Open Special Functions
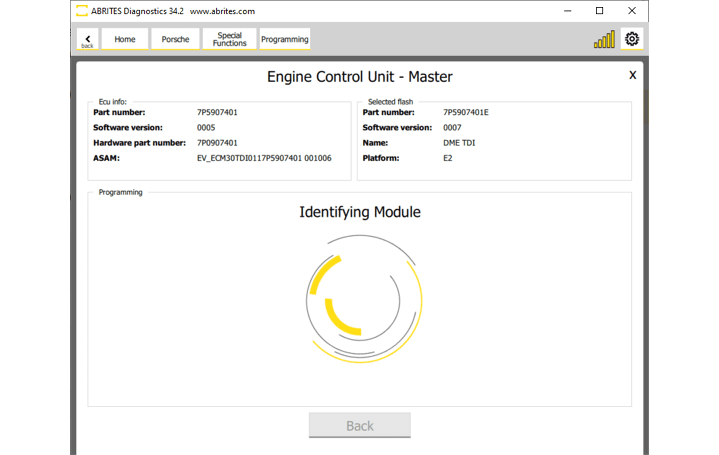Viewport: 719px width, 455px height. tap(229, 39)
